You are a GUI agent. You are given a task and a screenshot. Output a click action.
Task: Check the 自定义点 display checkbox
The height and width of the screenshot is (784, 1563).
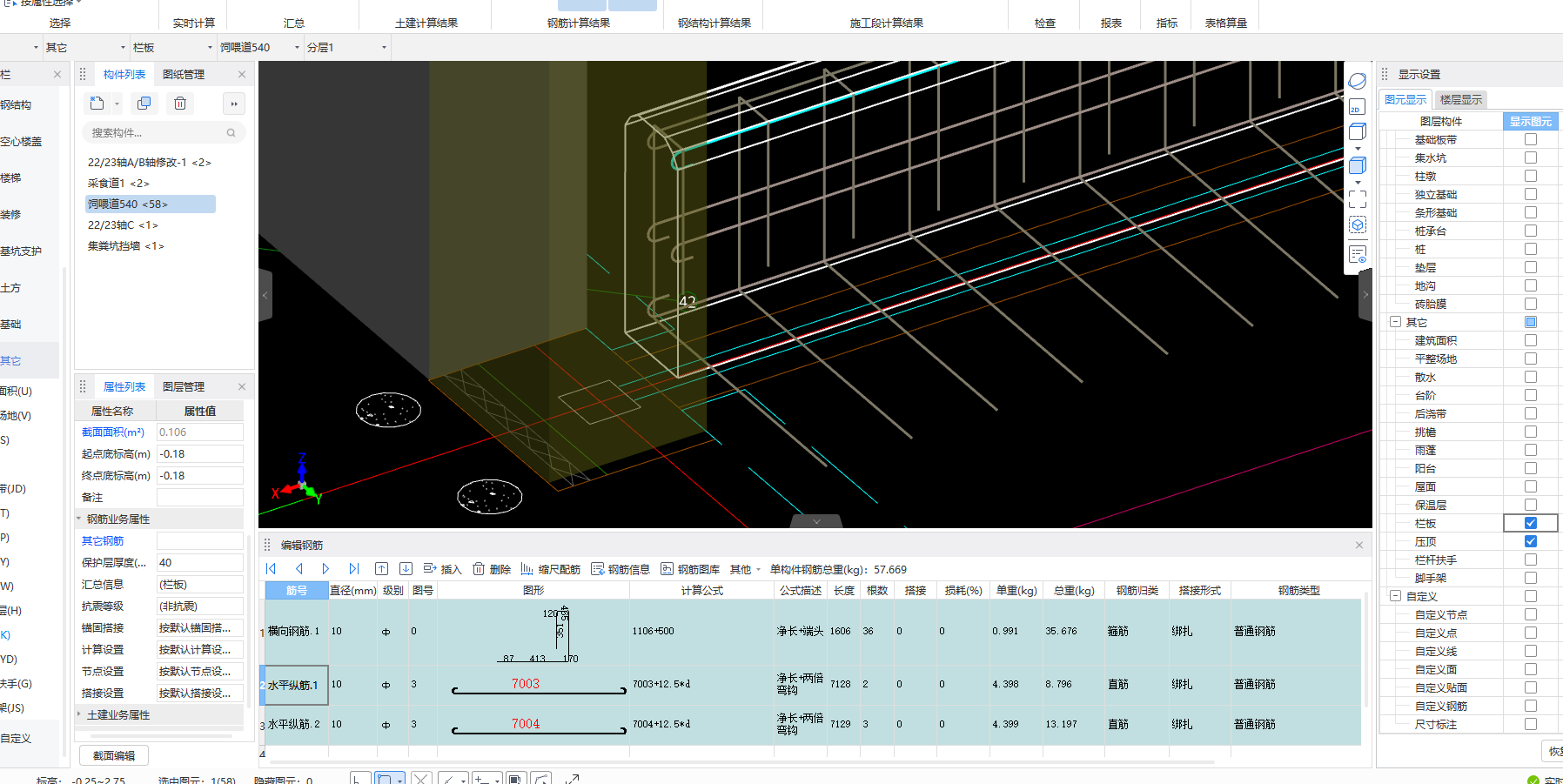1531,633
